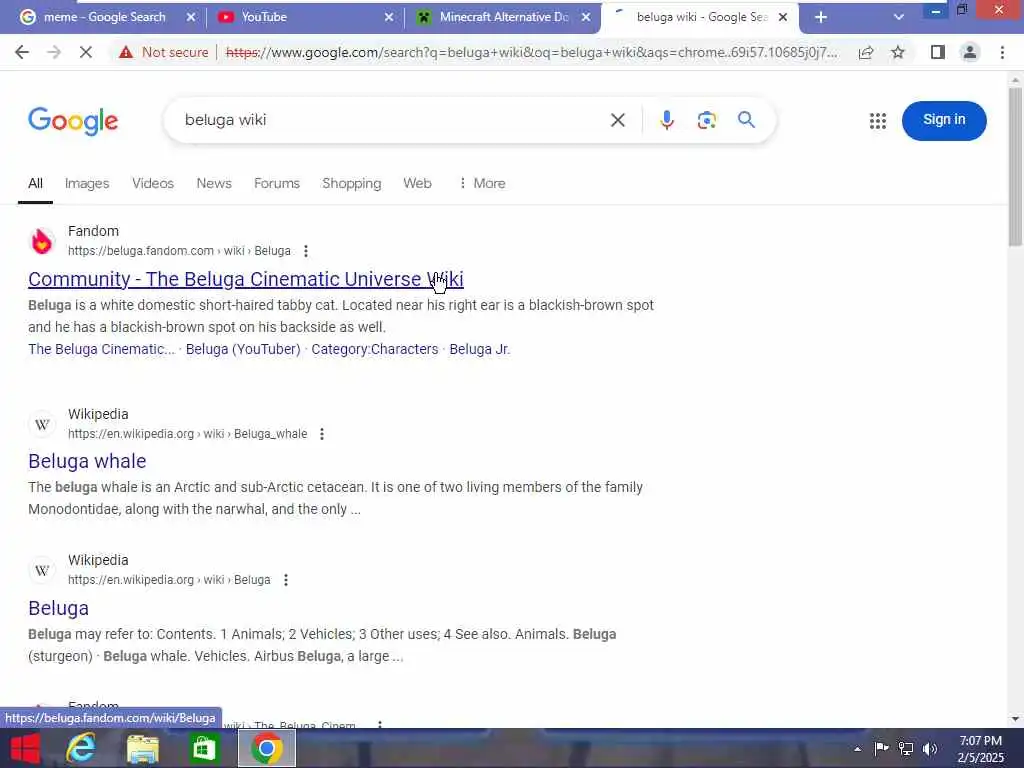Open Windows Store from taskbar

coord(204,748)
